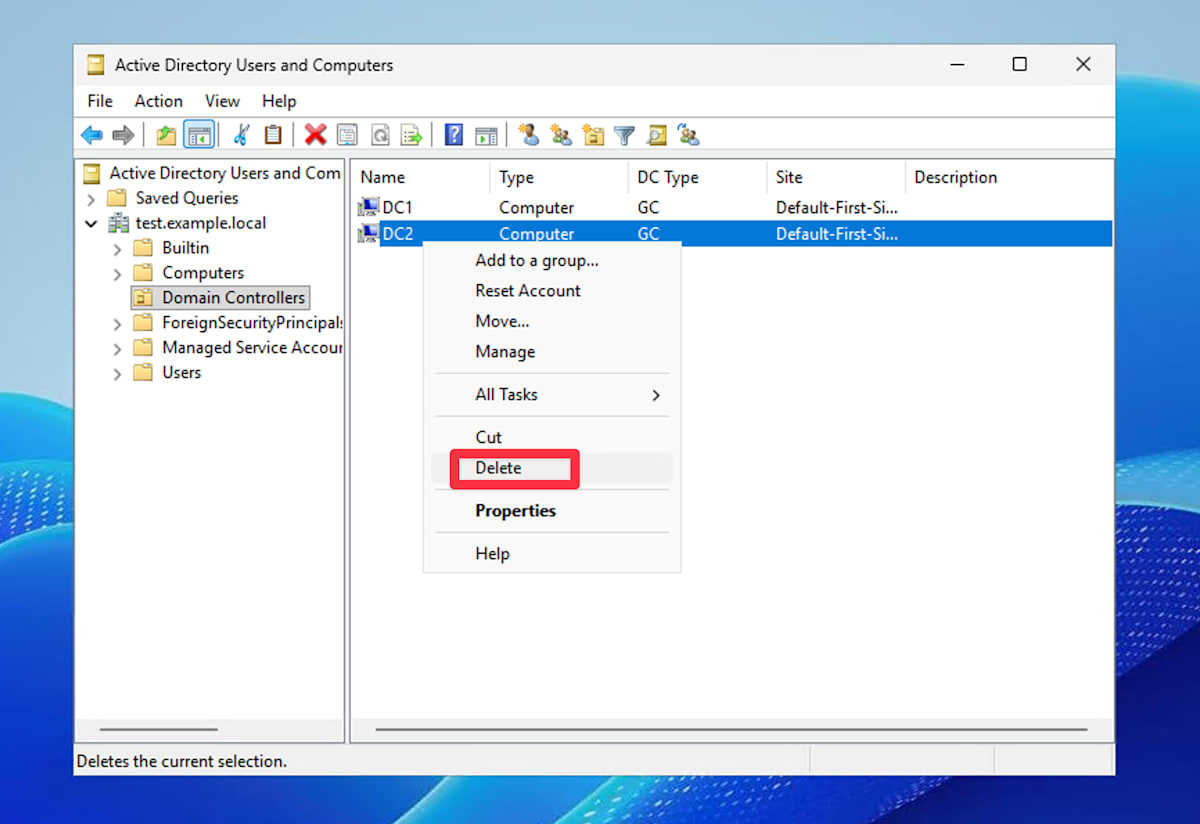Select the Computers tree item
The height and width of the screenshot is (824, 1200).
click(x=203, y=273)
